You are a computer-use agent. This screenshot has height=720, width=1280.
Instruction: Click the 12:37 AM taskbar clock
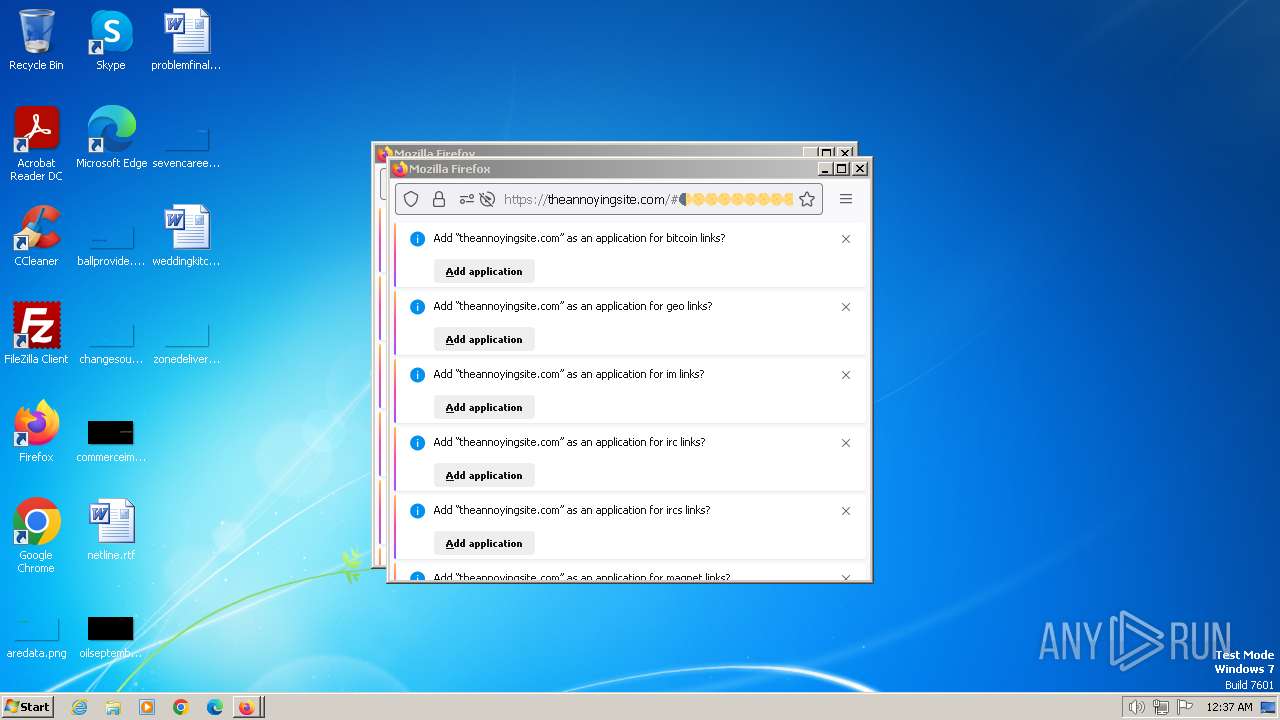(1229, 707)
